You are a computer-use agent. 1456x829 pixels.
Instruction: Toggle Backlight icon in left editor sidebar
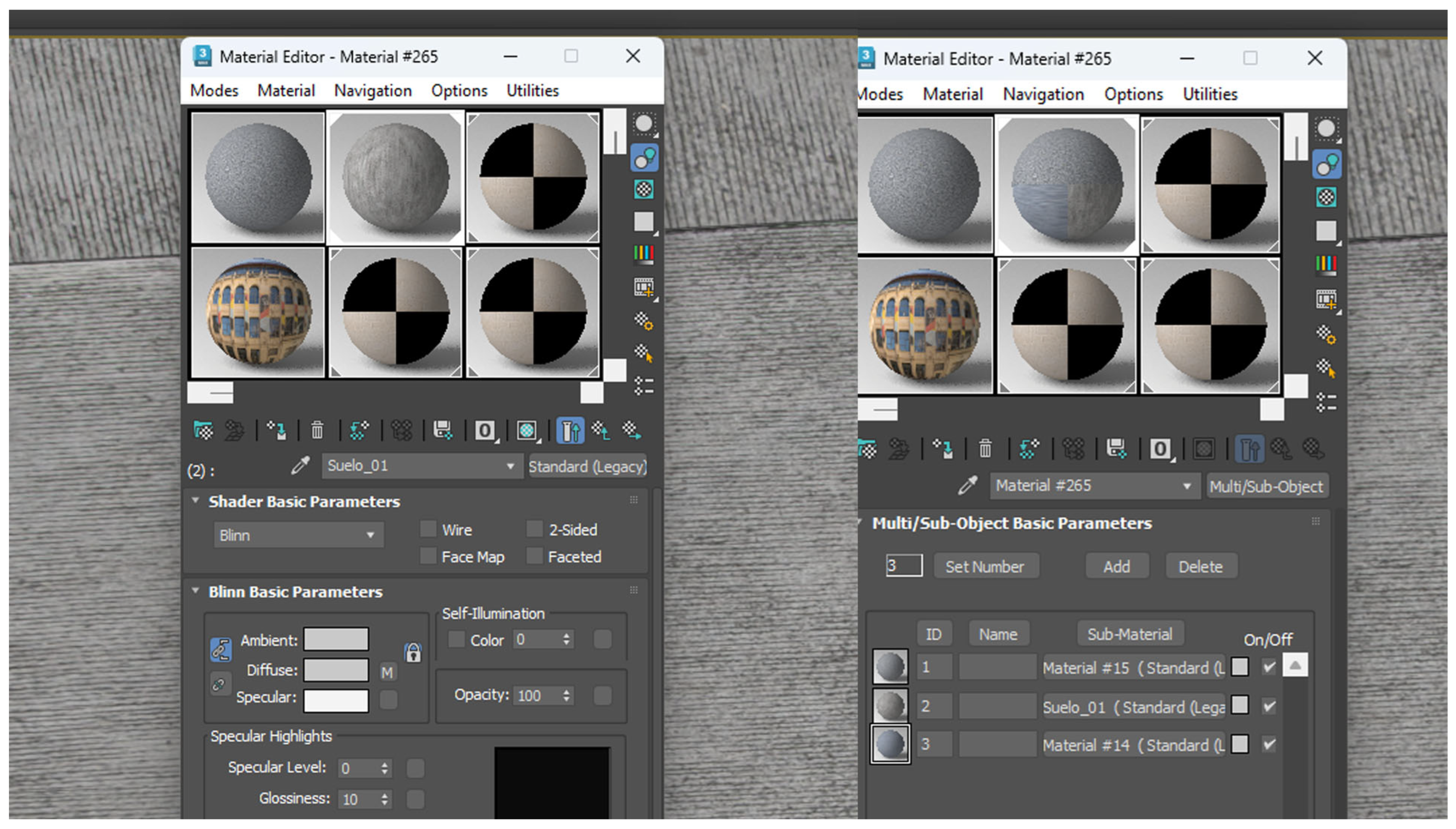pyautogui.click(x=644, y=158)
